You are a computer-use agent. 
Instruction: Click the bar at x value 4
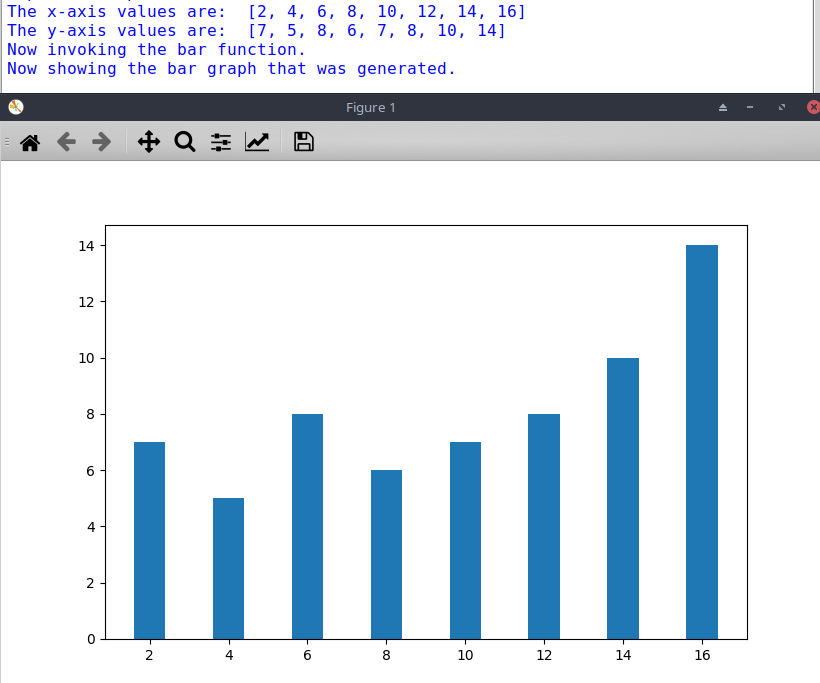click(229, 568)
